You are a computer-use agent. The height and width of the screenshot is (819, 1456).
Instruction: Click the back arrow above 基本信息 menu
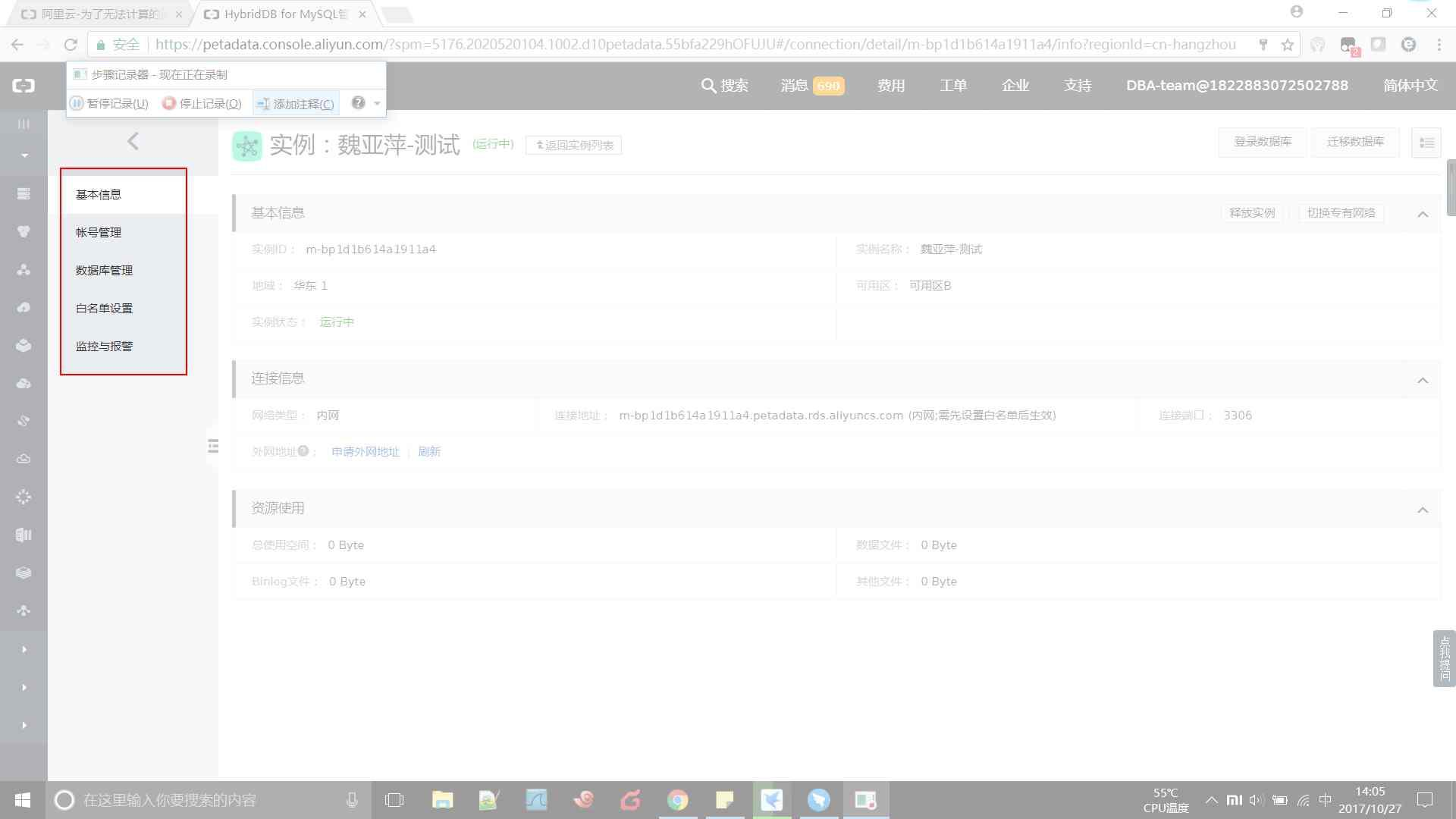pos(133,141)
